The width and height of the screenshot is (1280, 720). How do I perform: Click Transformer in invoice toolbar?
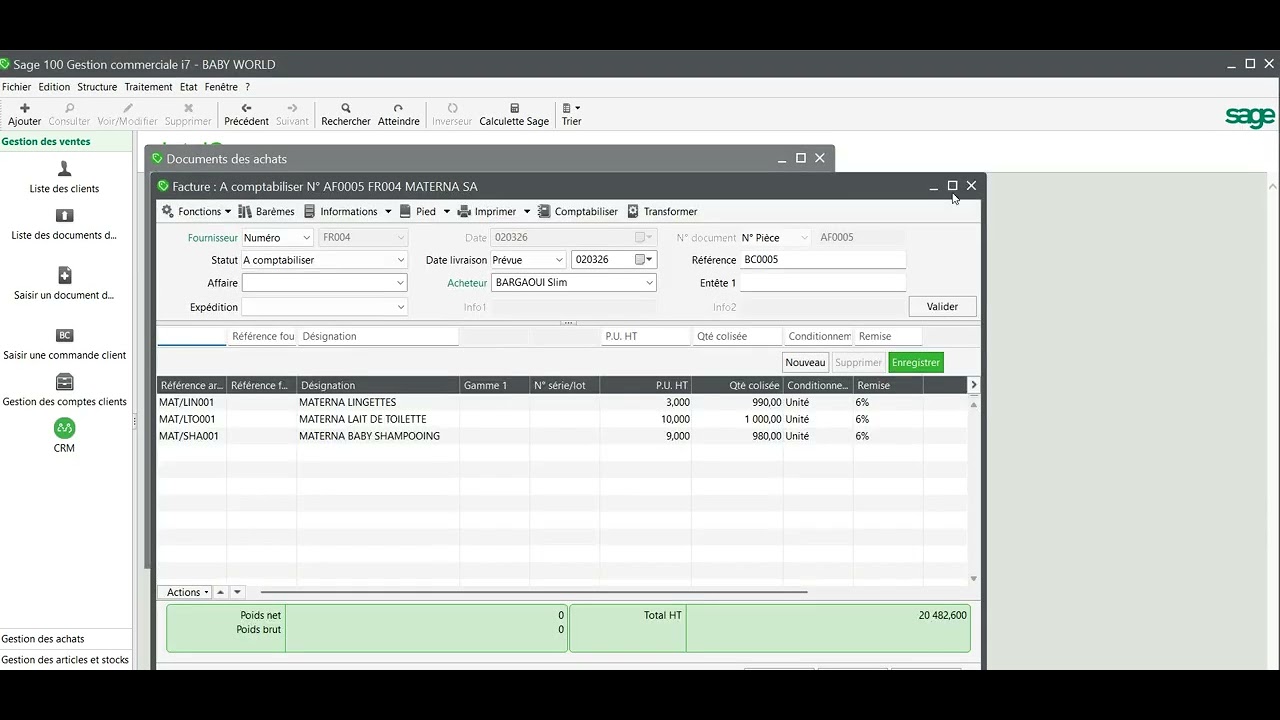coord(662,211)
